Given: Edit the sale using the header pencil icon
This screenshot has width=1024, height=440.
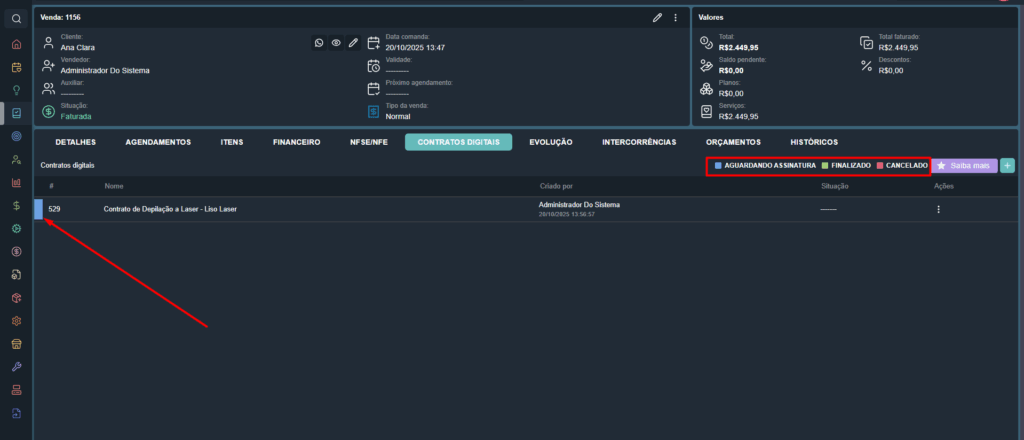Looking at the screenshot, I should [x=657, y=17].
